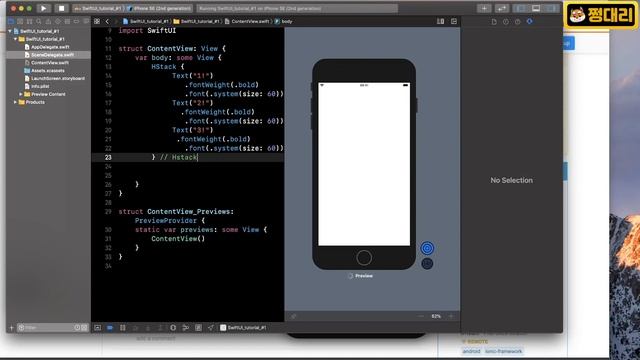The image size is (640, 360).
Task: Open the Report navigator icon
Action: coord(86,21)
